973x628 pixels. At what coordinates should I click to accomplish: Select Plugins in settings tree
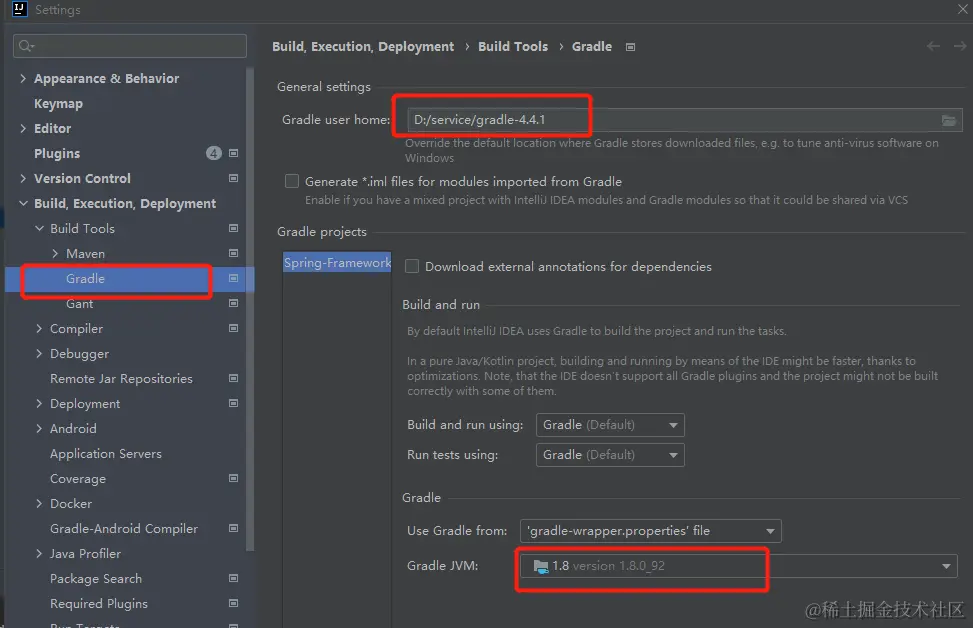point(57,153)
